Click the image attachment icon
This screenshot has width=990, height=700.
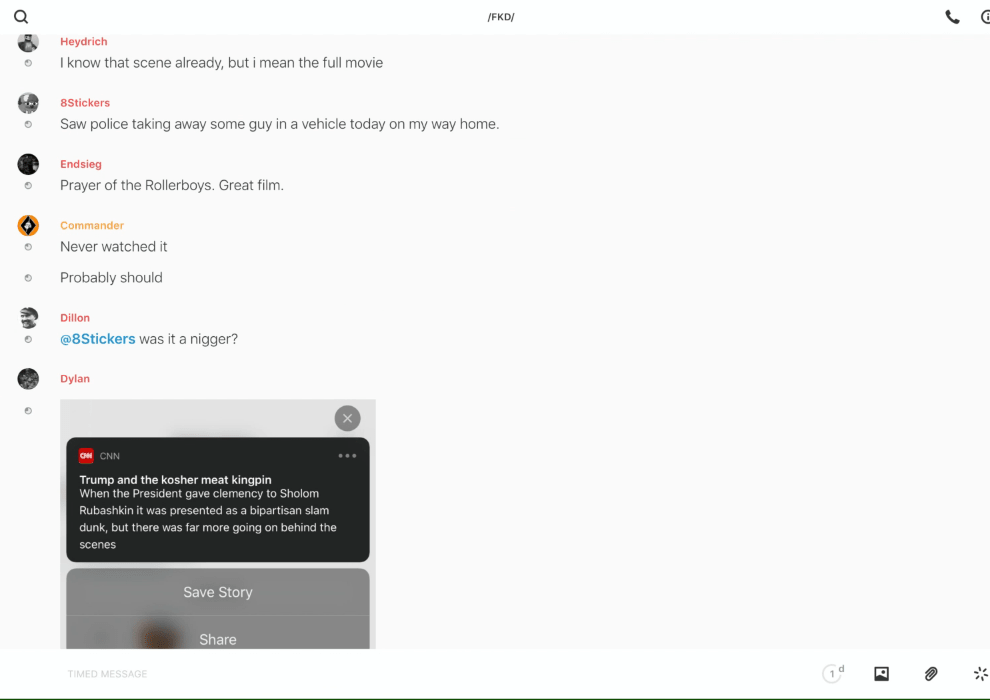[881, 673]
